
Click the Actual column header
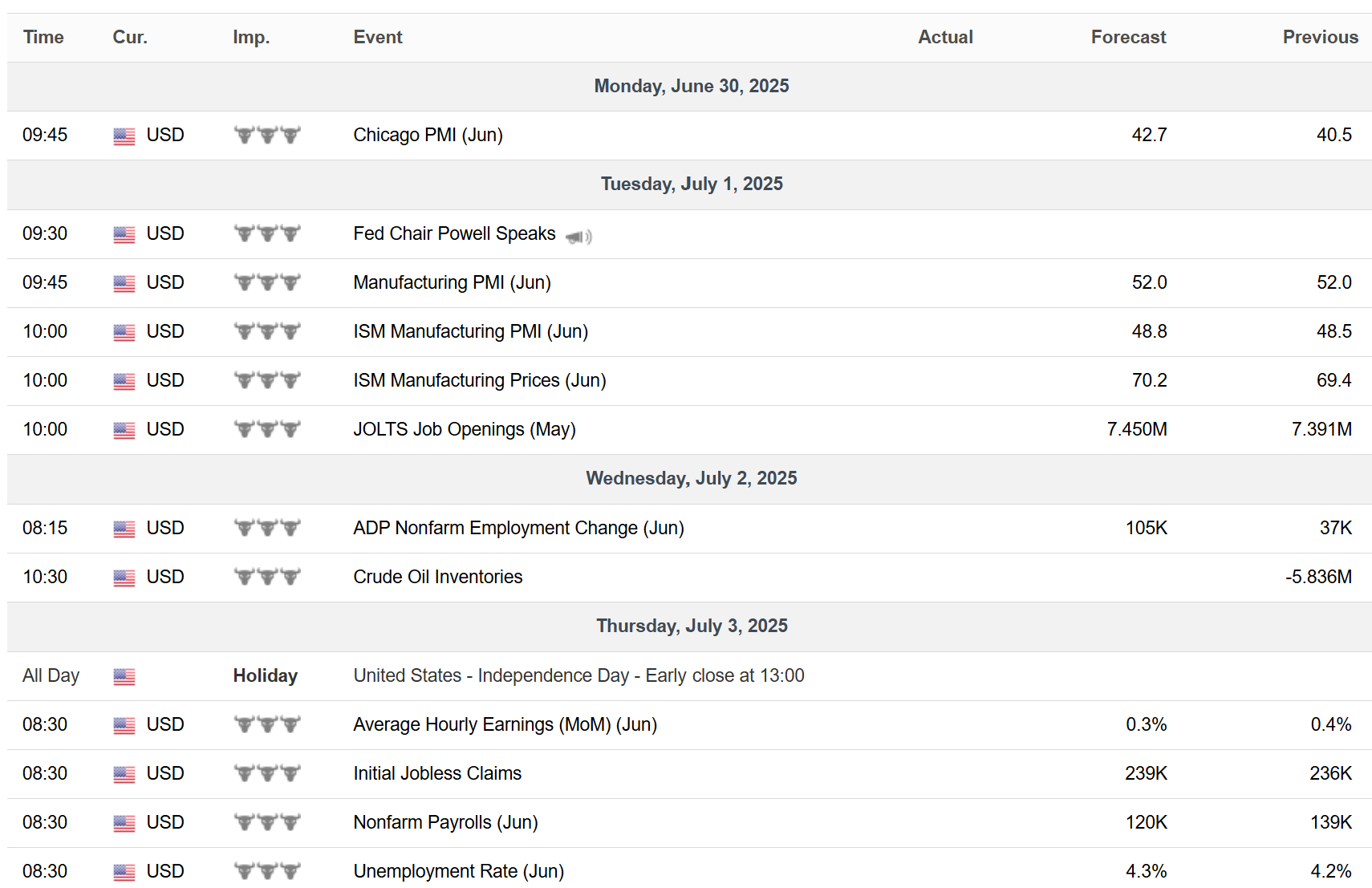(945, 37)
